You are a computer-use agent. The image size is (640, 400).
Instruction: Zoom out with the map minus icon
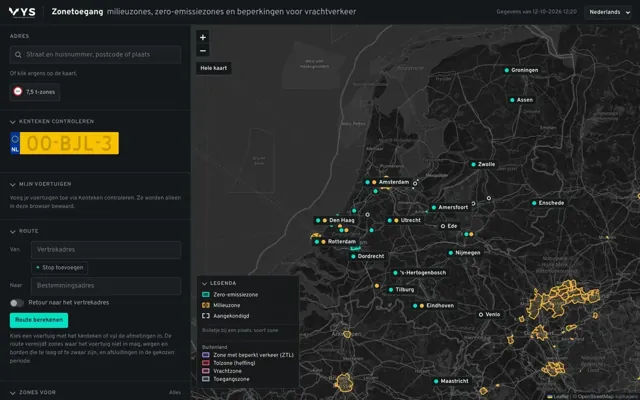coord(203,51)
